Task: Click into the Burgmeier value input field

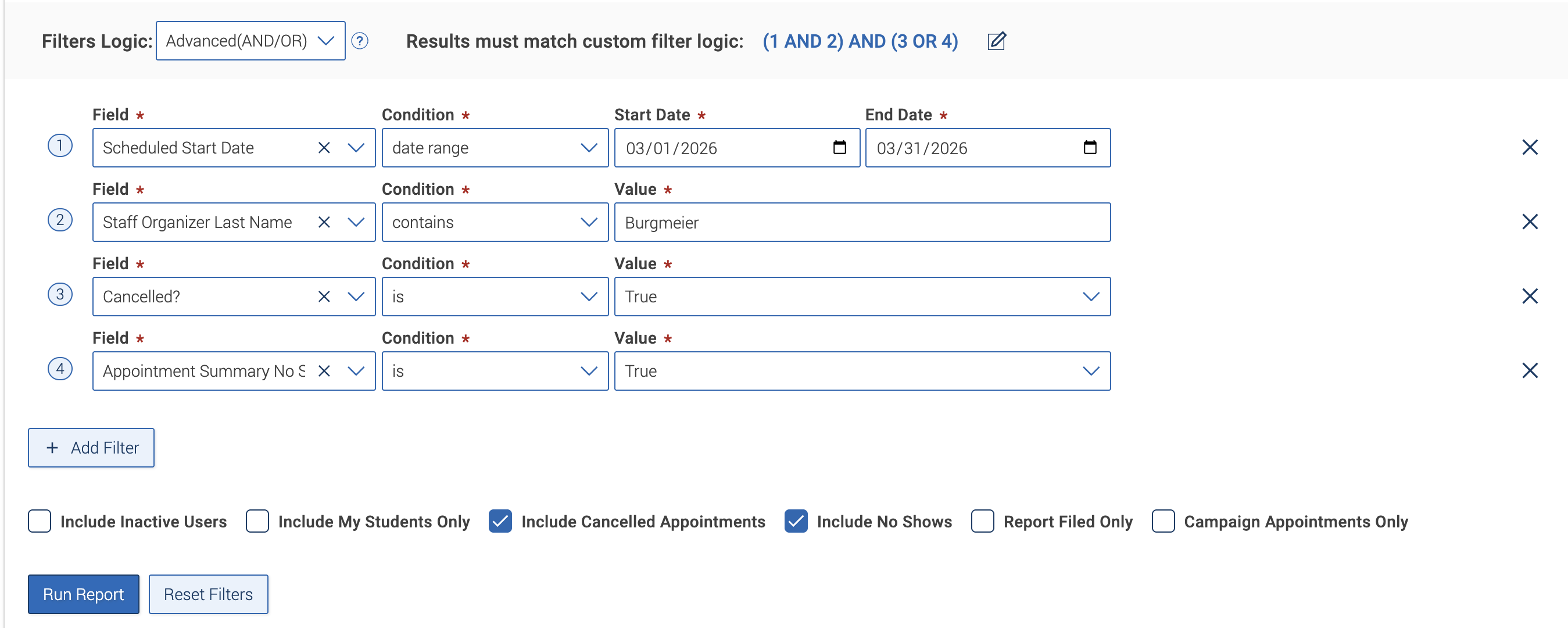Action: (x=862, y=222)
